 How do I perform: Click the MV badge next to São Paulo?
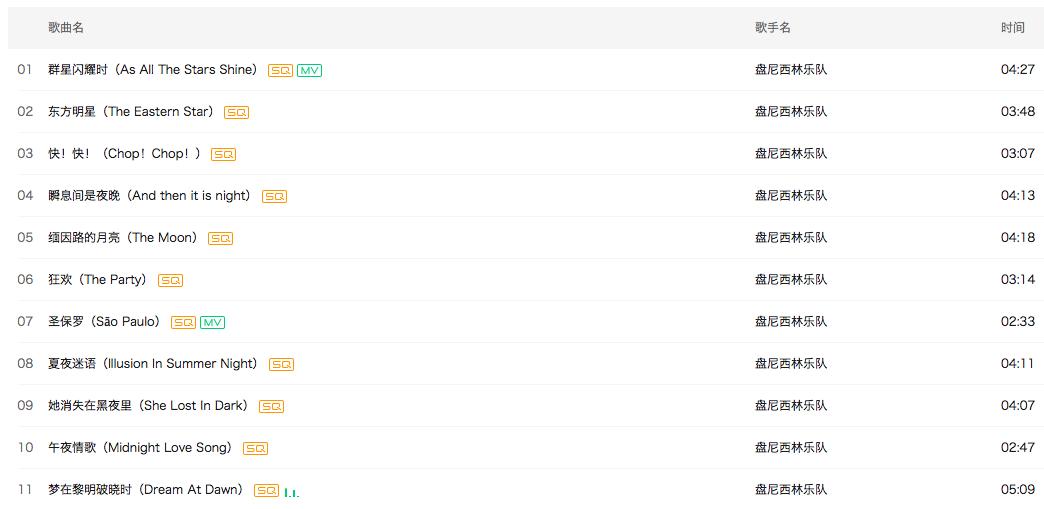(212, 323)
